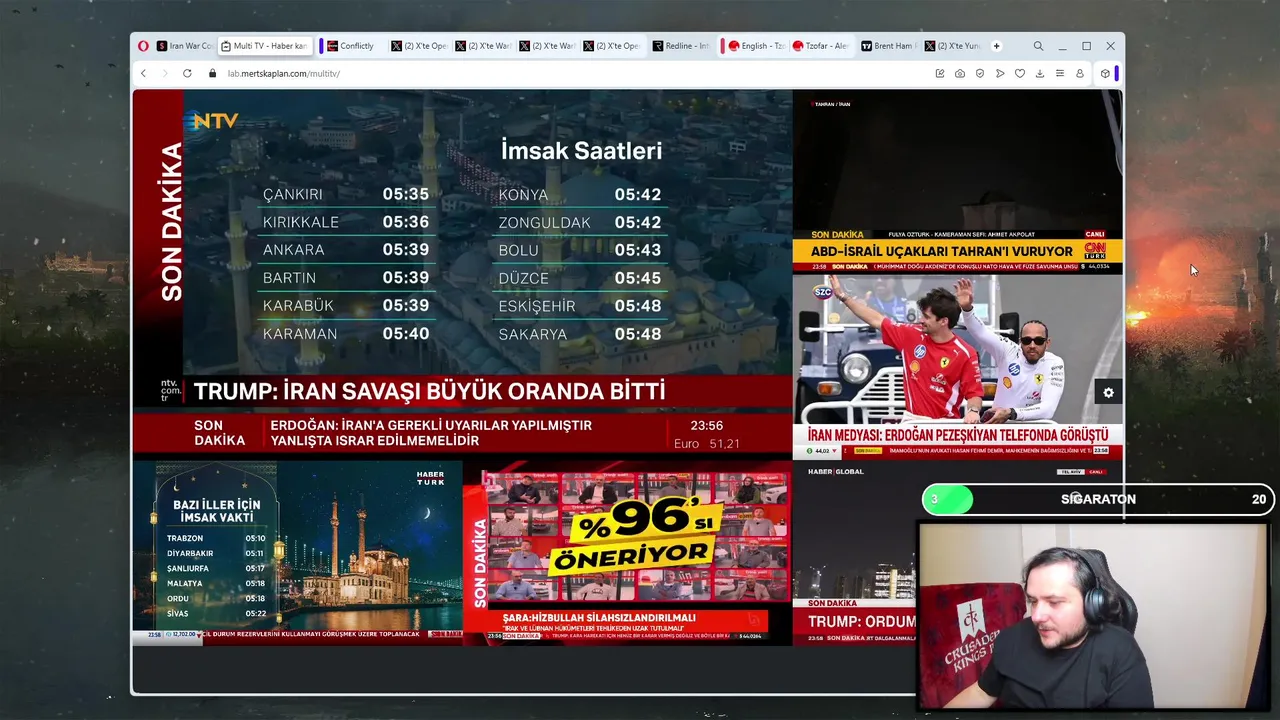Switch to the Redline tab

[x=681, y=46]
